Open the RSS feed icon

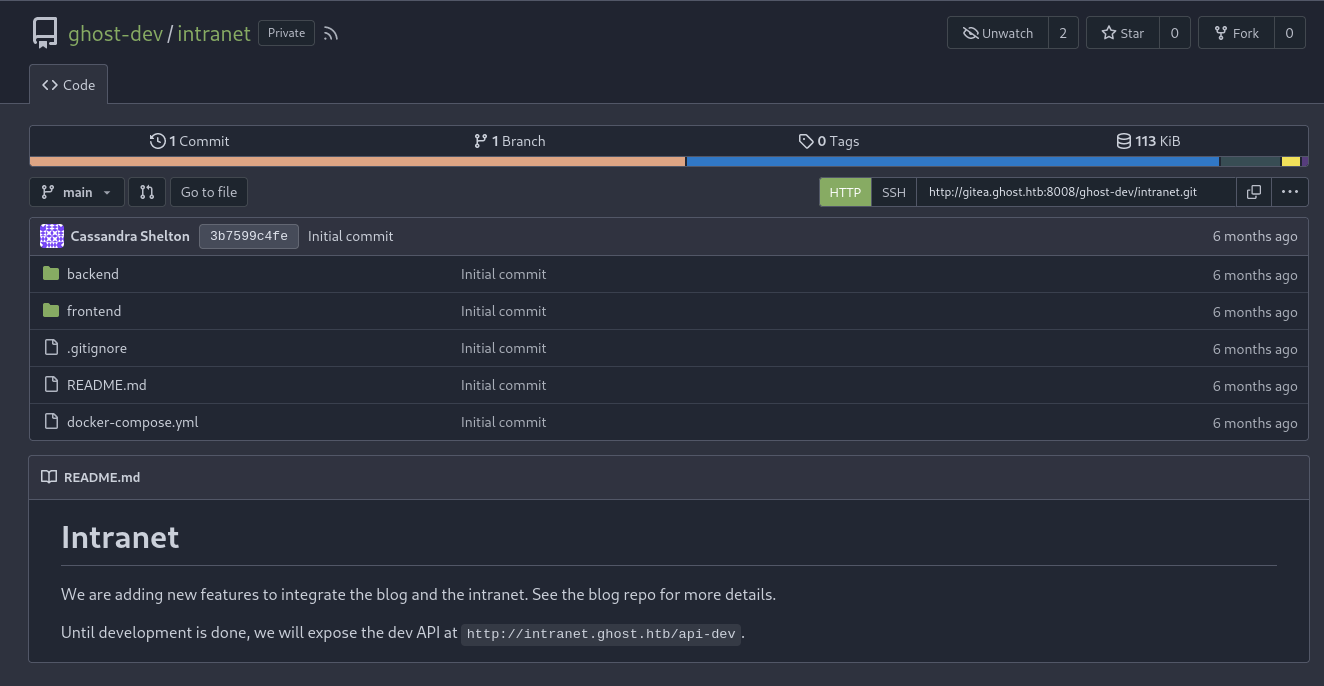(x=331, y=33)
